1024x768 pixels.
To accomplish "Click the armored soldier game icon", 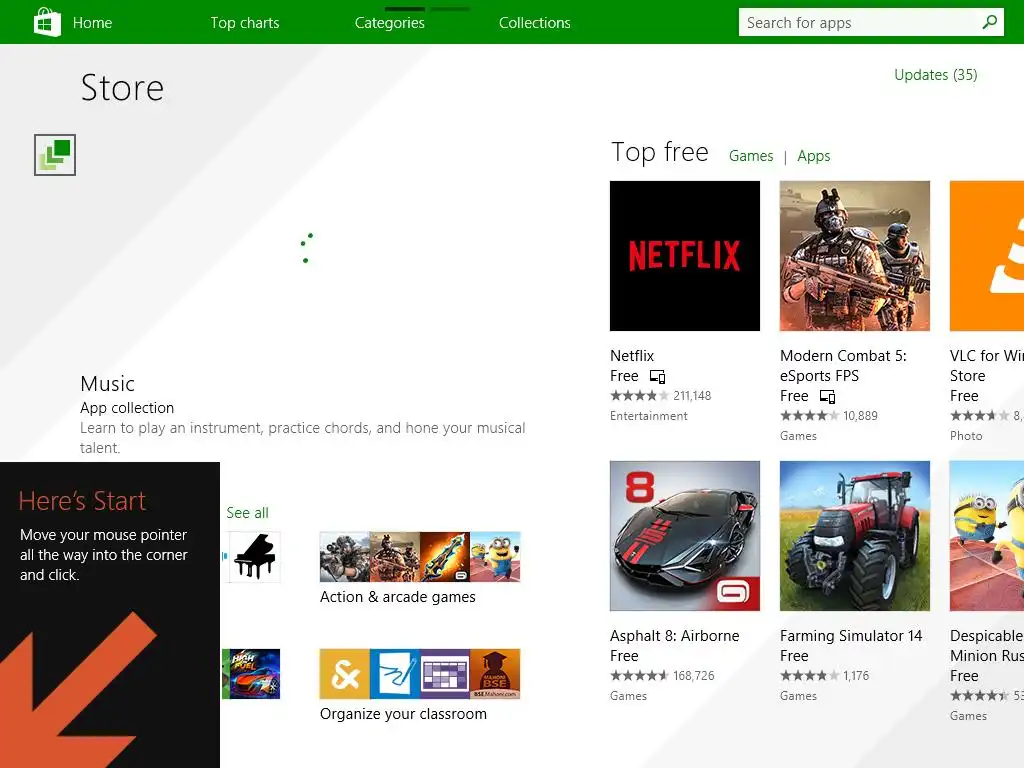I will (x=395, y=556).
